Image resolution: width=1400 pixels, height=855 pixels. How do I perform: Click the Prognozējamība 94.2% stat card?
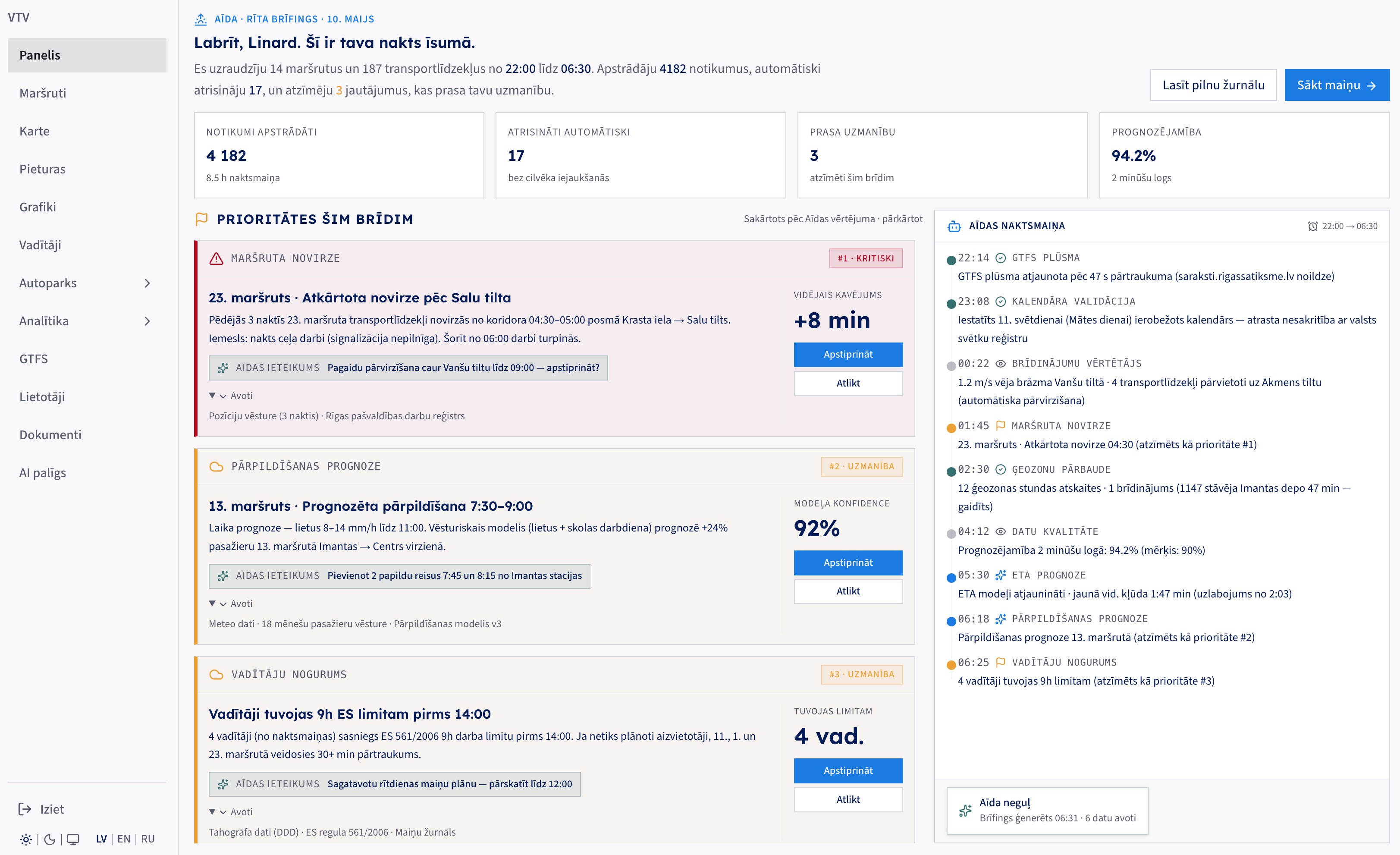tap(1244, 155)
